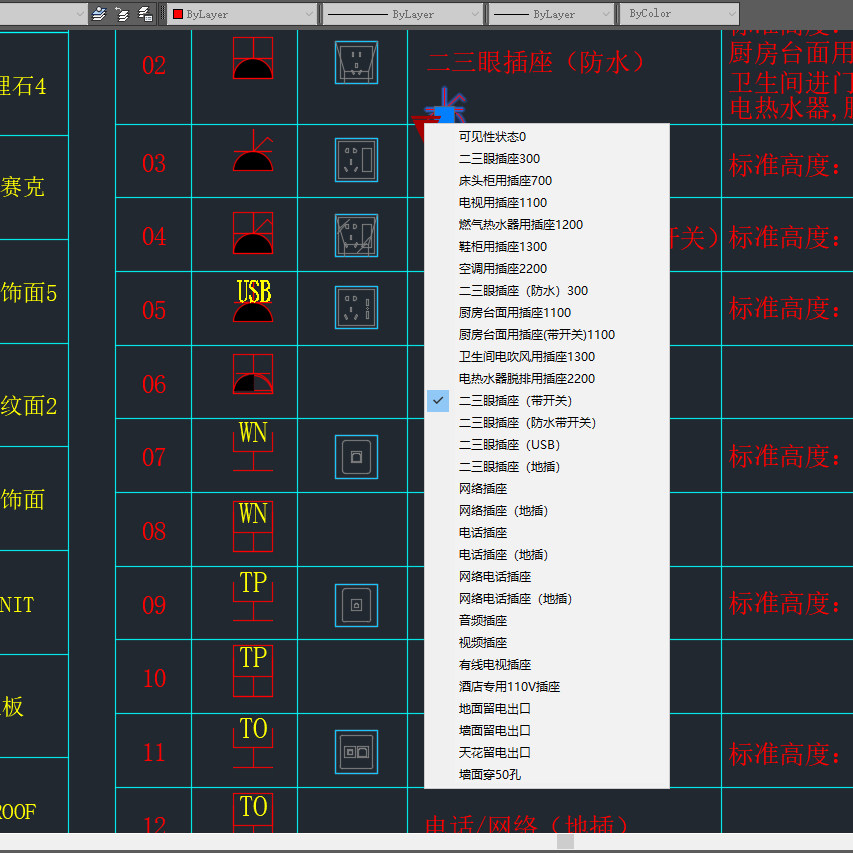Select 鞋柜用插座1300 entry
The height and width of the screenshot is (853, 853).
[547, 246]
